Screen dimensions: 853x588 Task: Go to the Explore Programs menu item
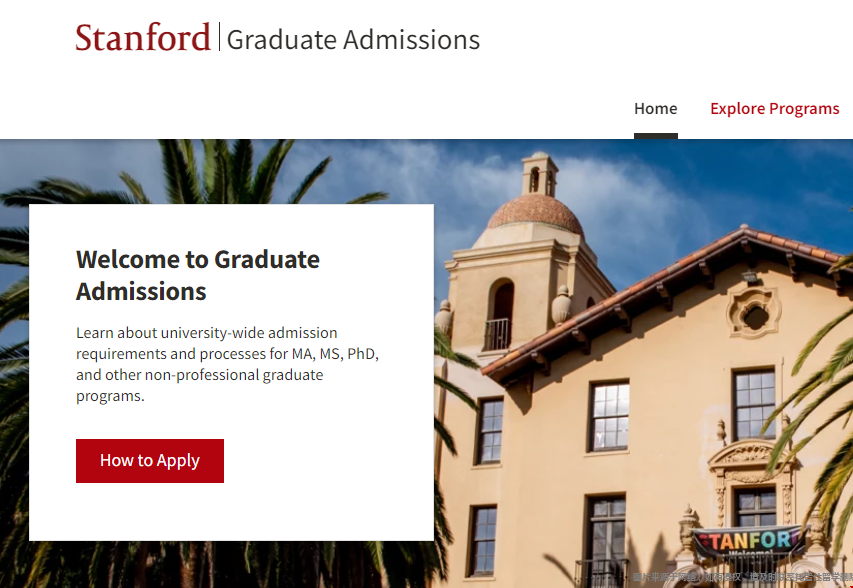(x=774, y=109)
